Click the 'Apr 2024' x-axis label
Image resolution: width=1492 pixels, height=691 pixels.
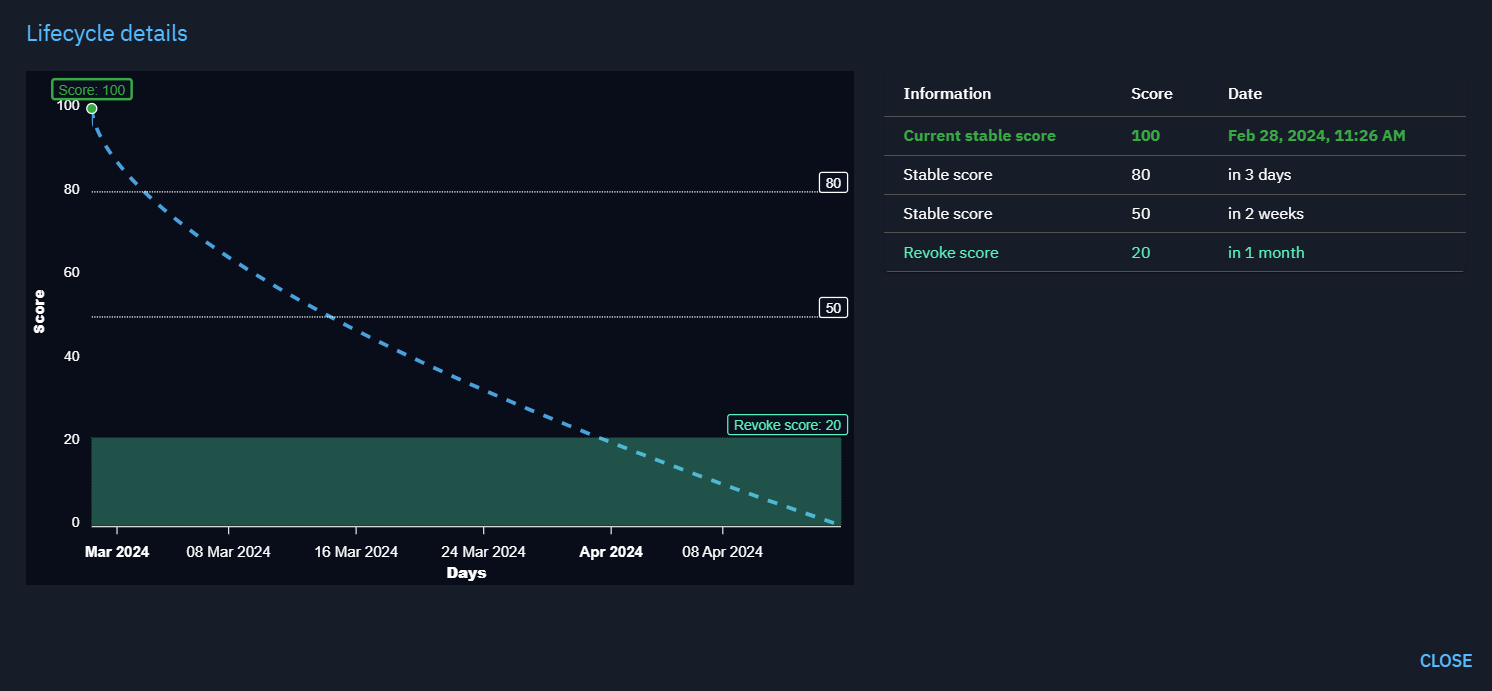coord(611,552)
